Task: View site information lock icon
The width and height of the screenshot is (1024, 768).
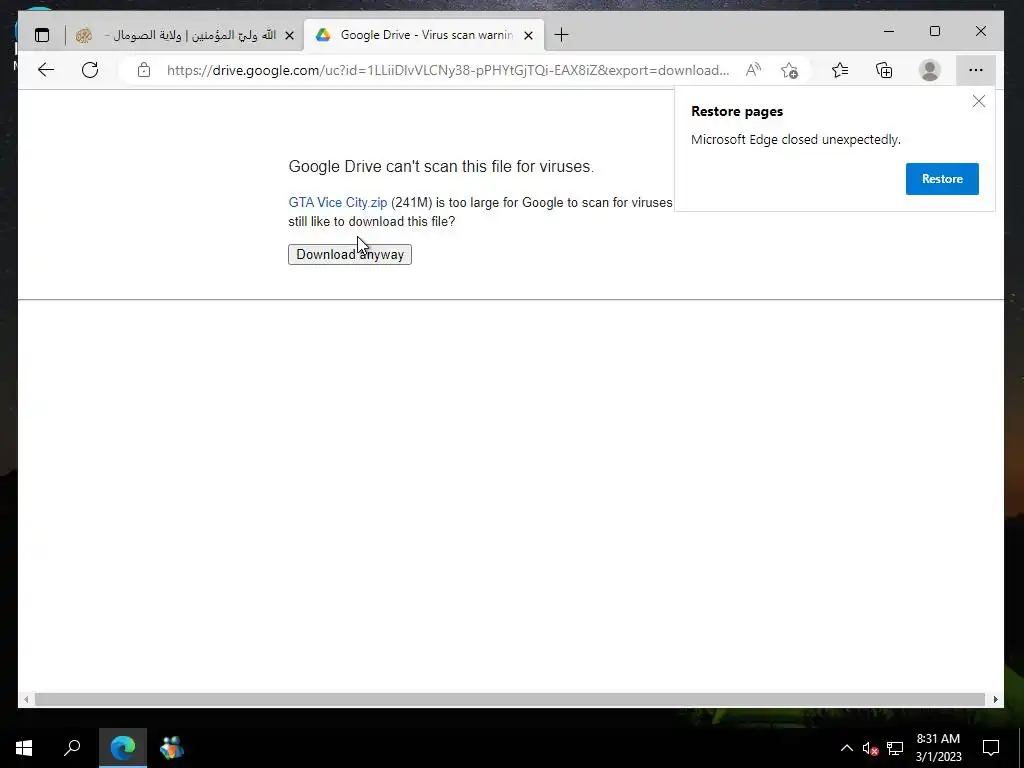Action: [144, 70]
